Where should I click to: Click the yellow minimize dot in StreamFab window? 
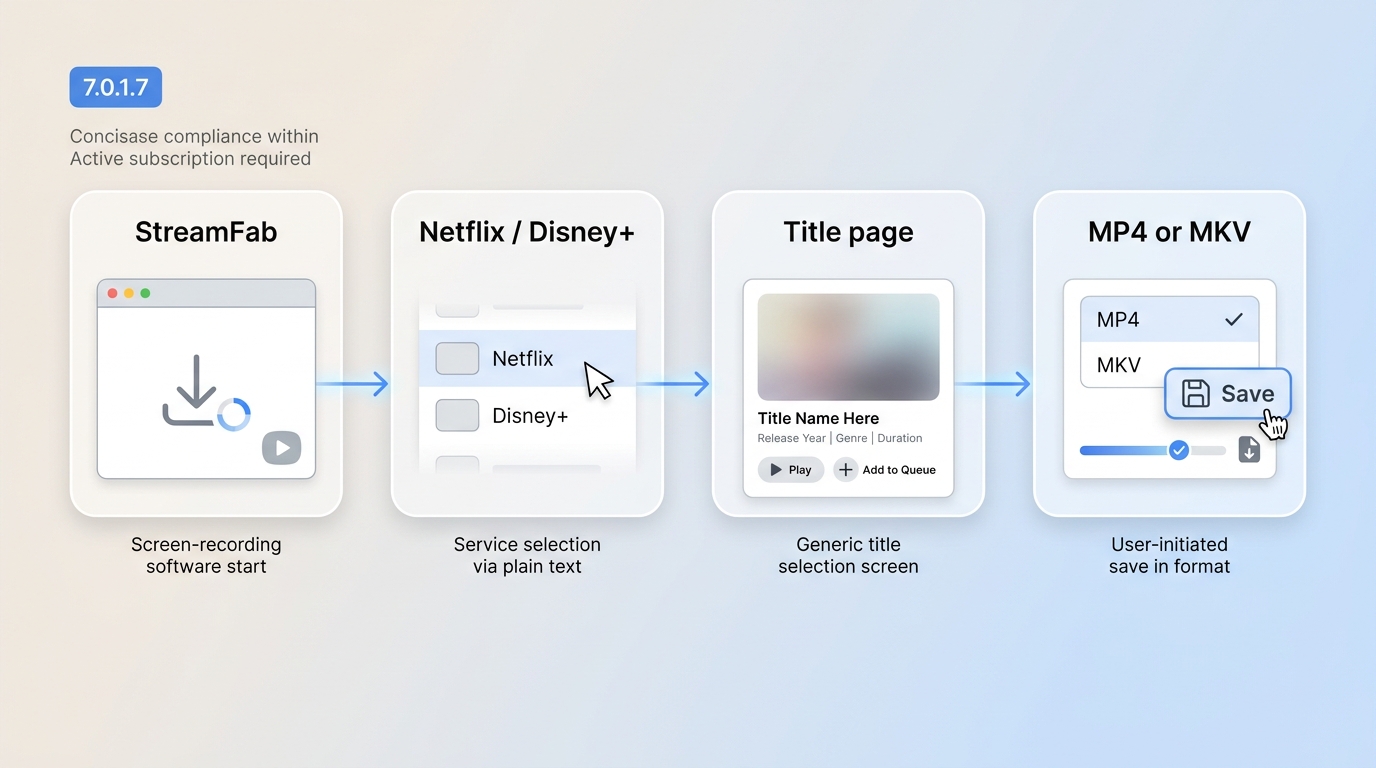[129, 293]
